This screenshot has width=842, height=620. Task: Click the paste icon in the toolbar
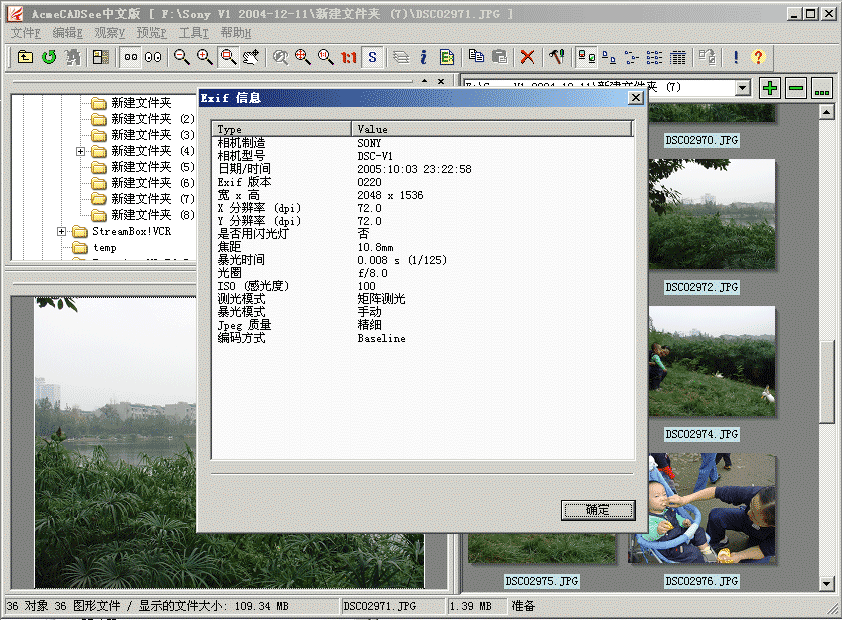click(499, 57)
